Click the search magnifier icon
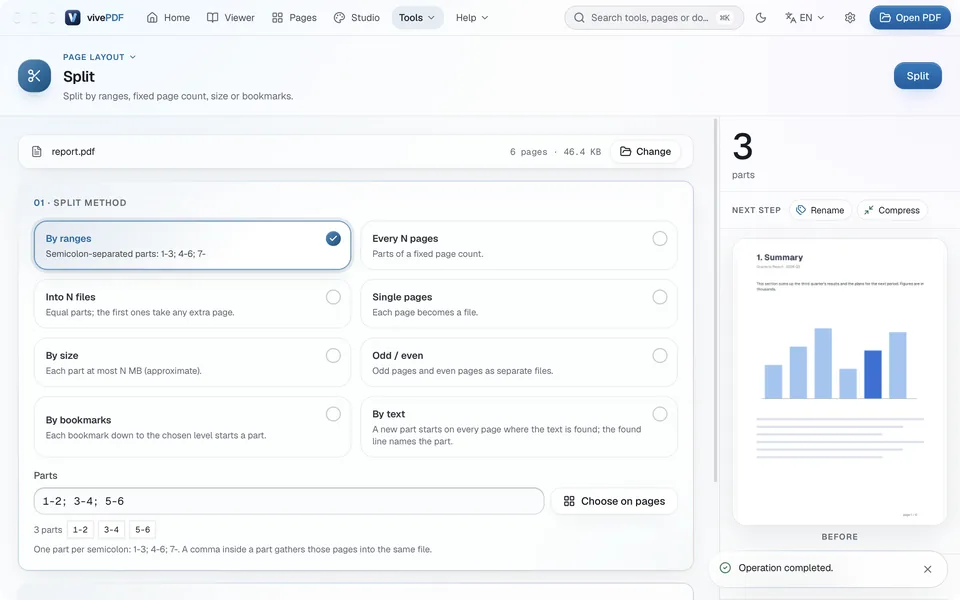Viewport: 960px width, 600px height. tap(579, 18)
